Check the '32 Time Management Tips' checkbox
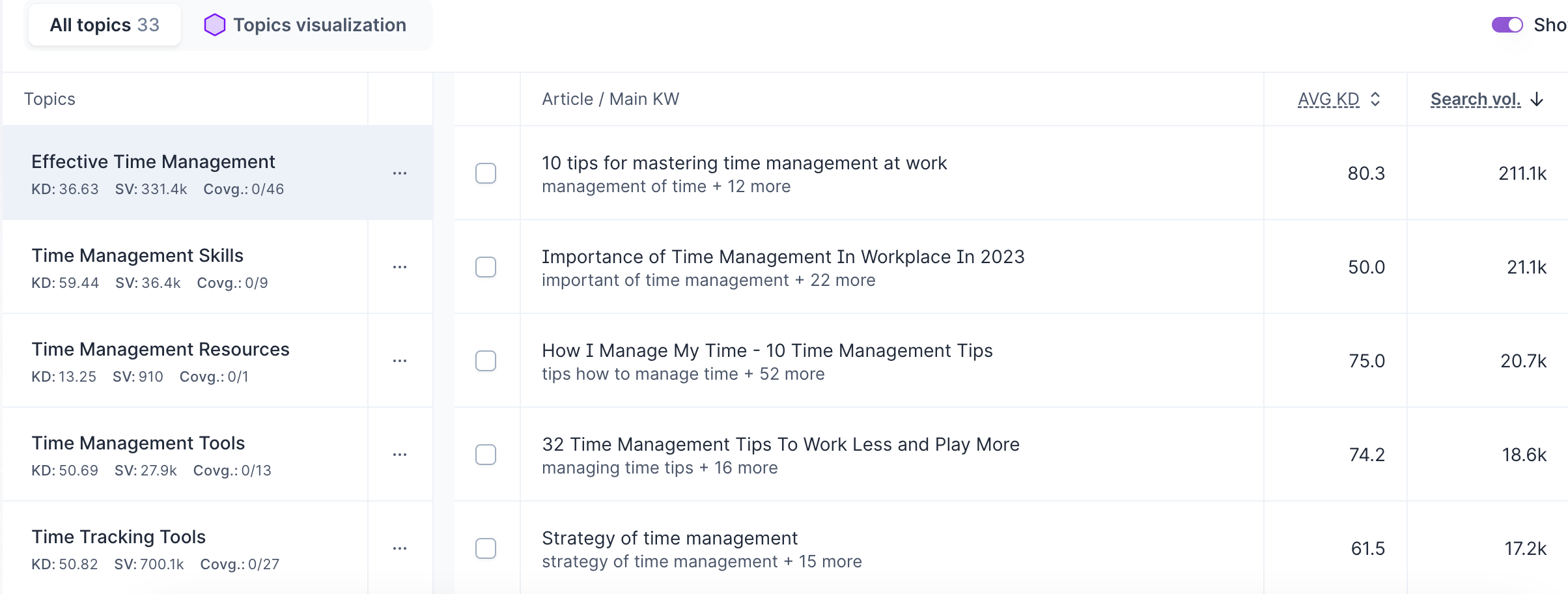 click(486, 455)
